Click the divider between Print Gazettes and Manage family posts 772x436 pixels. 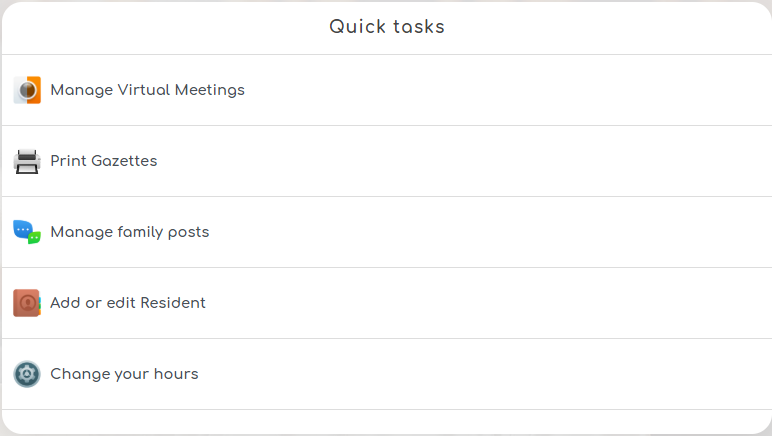[x=386, y=196]
